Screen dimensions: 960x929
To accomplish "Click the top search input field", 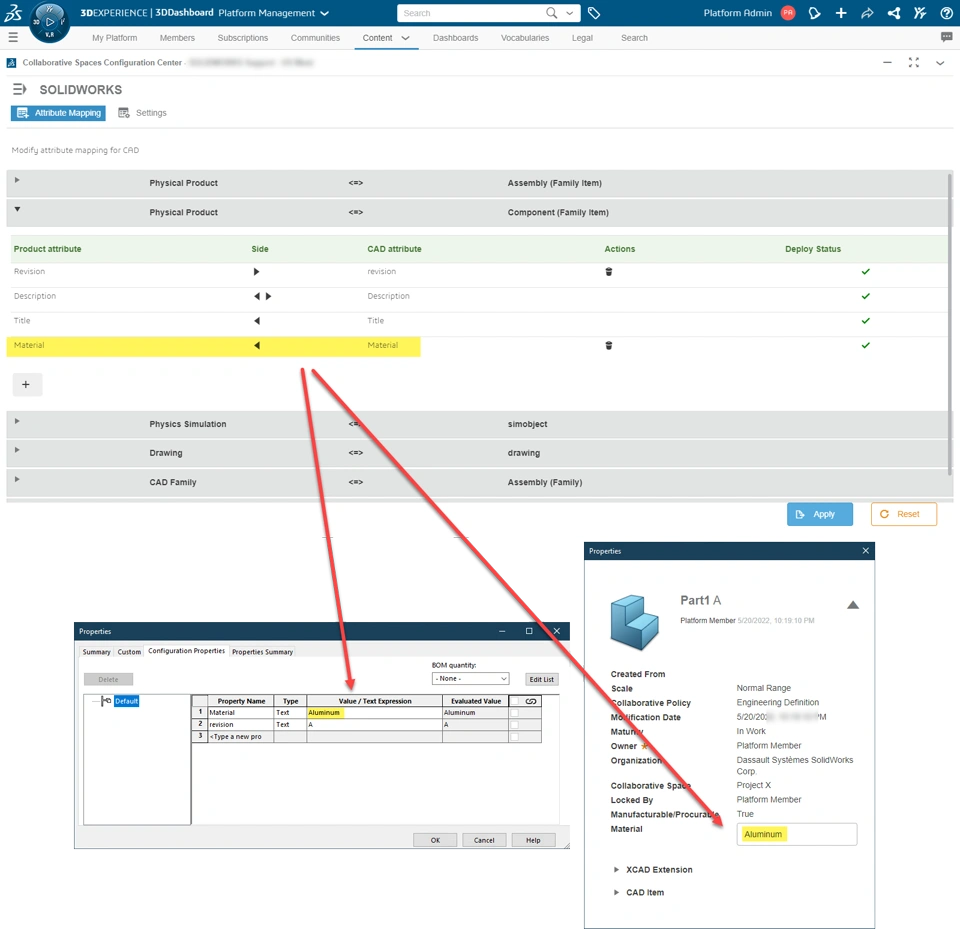I will [471, 13].
